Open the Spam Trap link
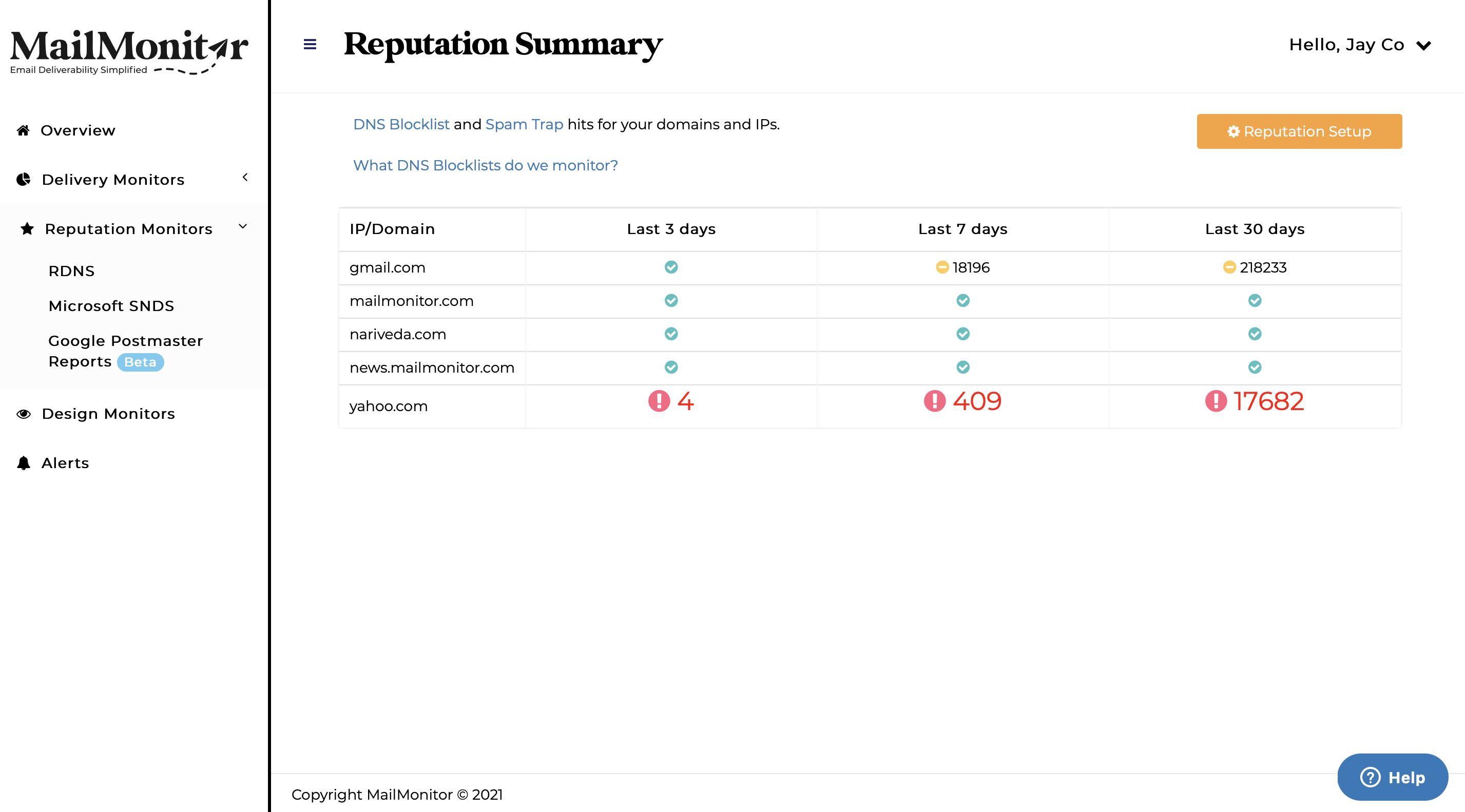1465x812 pixels. pyautogui.click(x=524, y=124)
